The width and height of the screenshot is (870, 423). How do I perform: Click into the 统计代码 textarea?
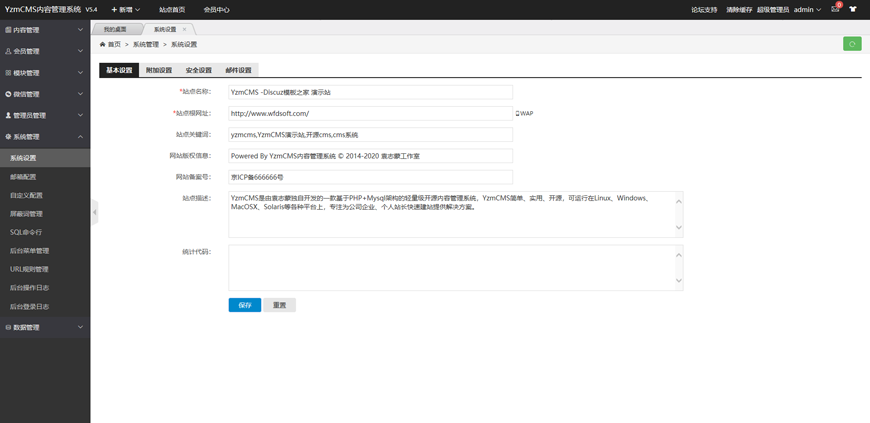456,268
